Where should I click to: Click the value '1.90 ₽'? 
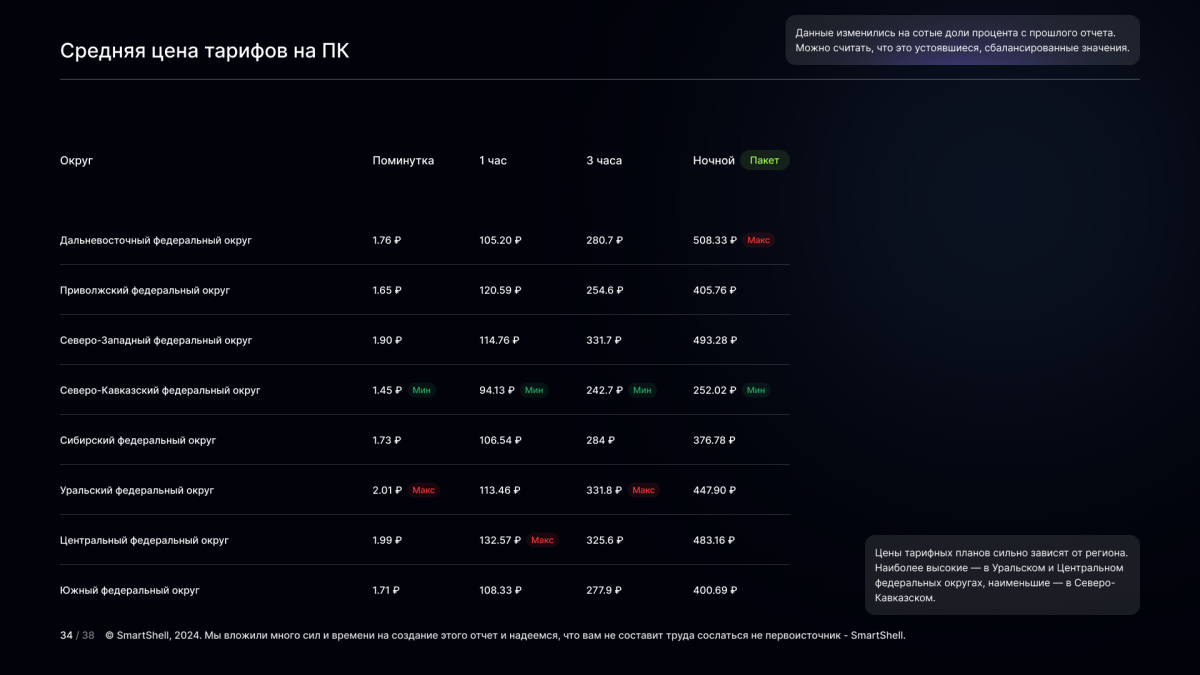point(387,341)
